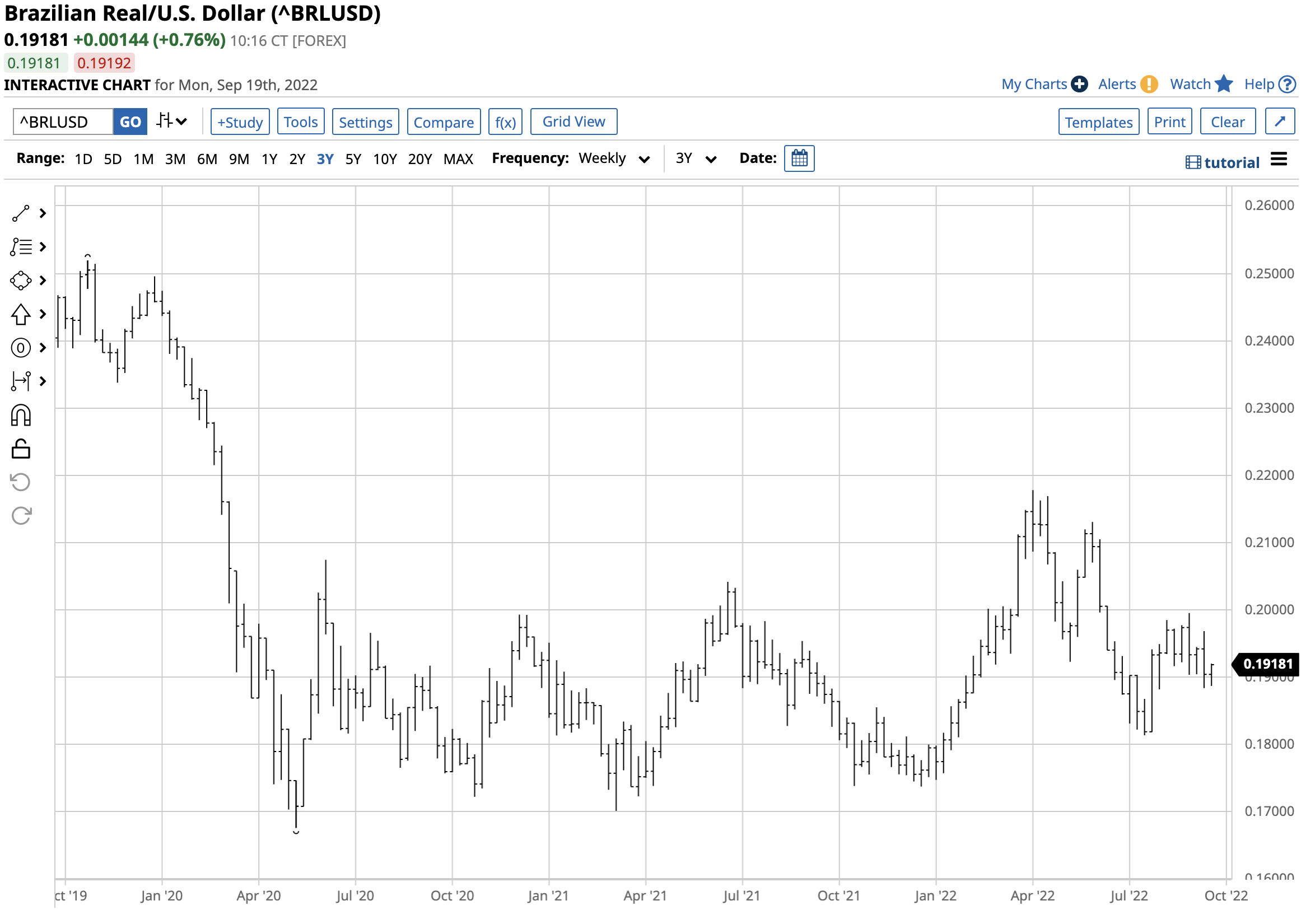
Task: Set range to 1M
Action: pyautogui.click(x=144, y=159)
